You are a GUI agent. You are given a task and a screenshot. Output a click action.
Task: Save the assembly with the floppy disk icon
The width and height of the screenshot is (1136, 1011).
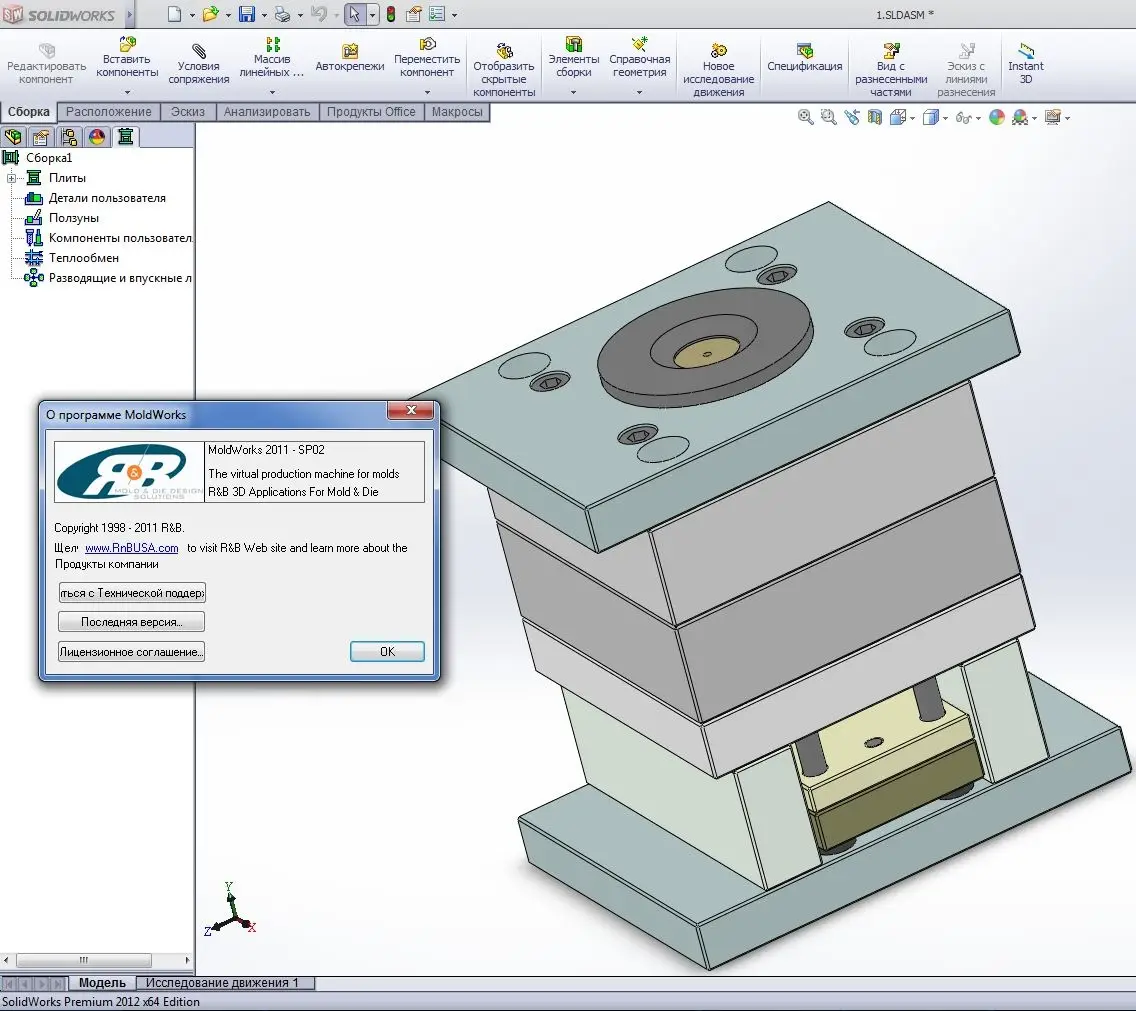247,14
